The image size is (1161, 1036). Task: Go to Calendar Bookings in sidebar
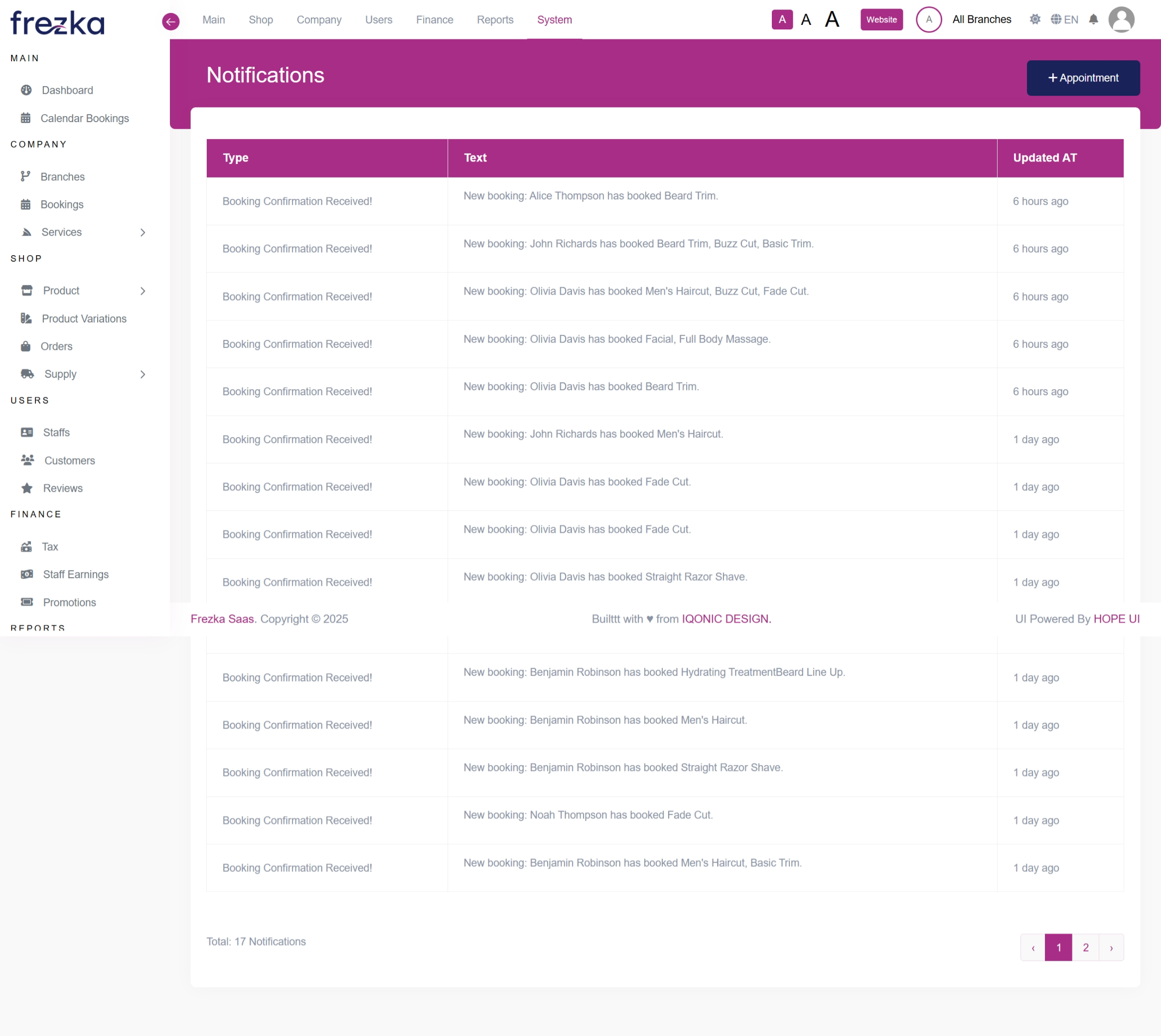(x=84, y=119)
